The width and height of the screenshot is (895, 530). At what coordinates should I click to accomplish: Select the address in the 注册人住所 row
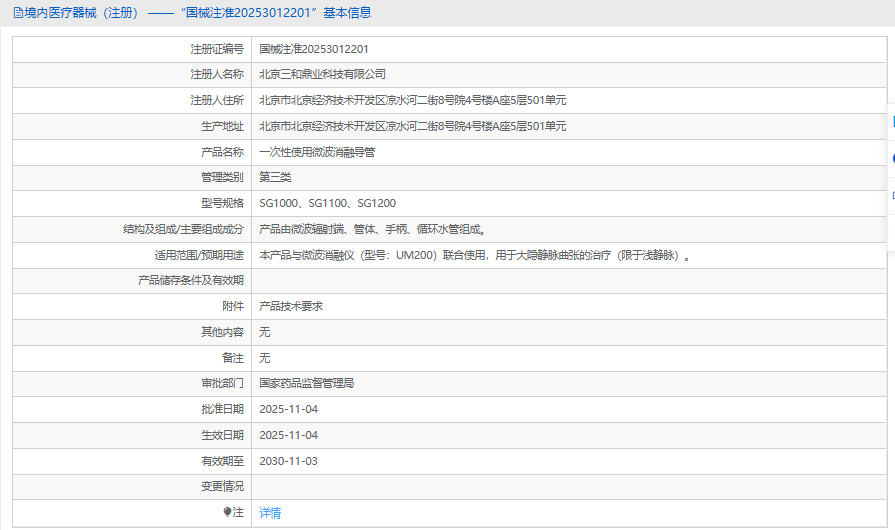click(413, 100)
